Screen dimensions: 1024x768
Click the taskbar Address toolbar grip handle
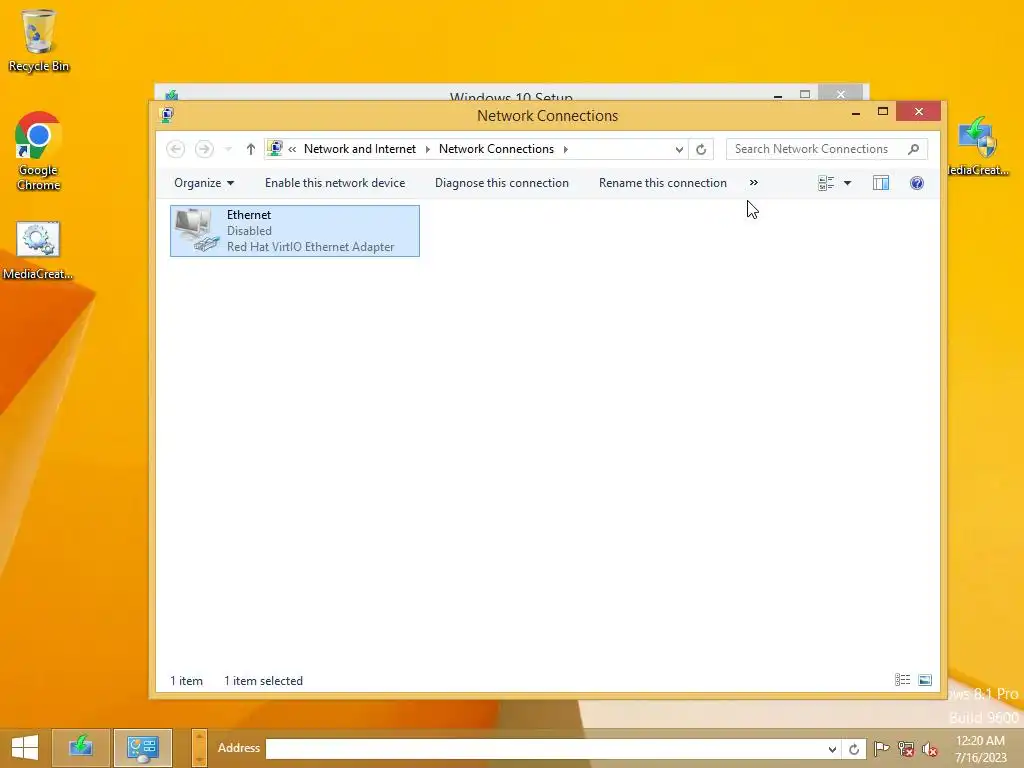[199, 748]
